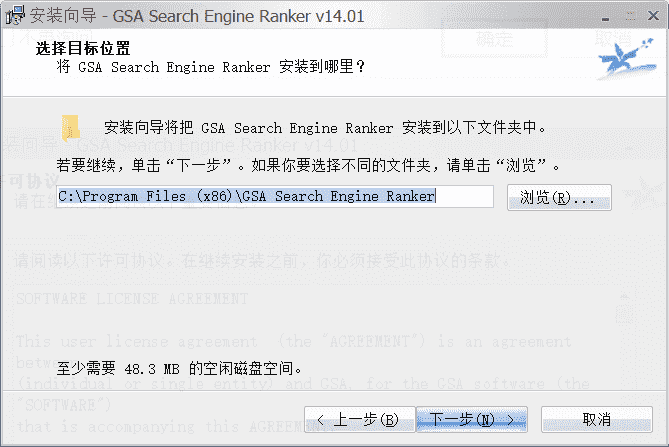Viewport: 669px width, 447px height.
Task: Click the 若要继续，单击"下一步" instruction text
Action: 308,165
